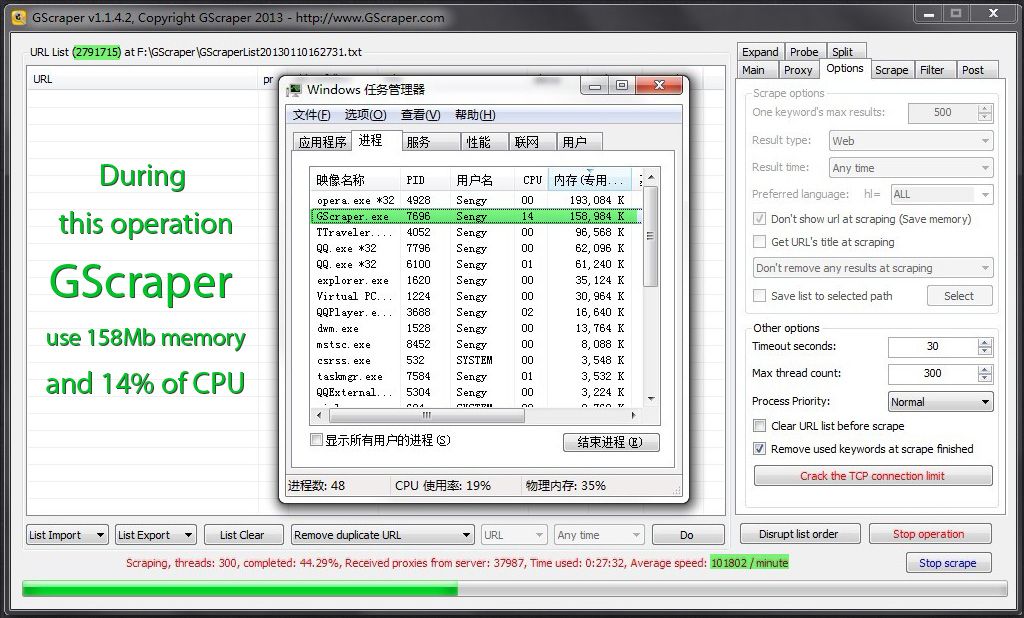Open the Proxy tab
Viewport: 1024px width, 618px height.
pyautogui.click(x=798, y=70)
